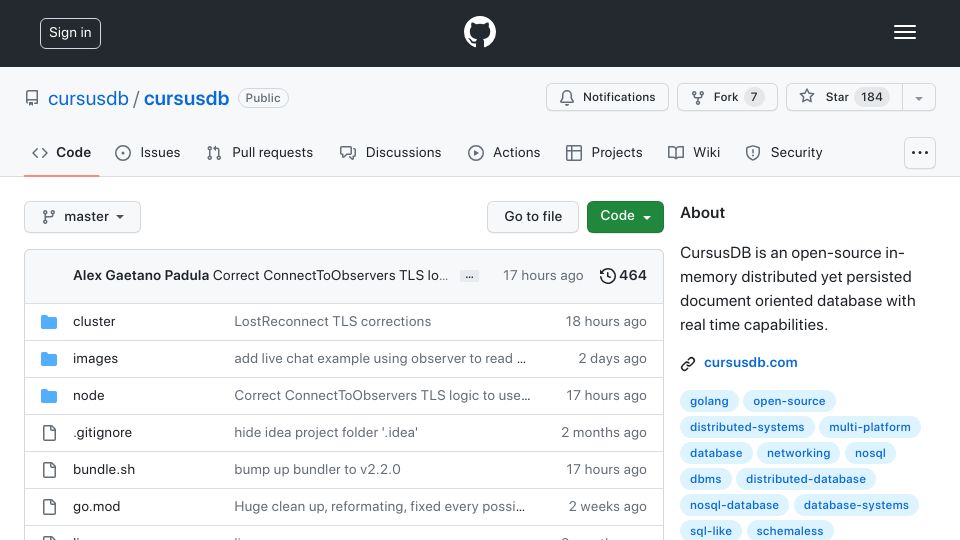Open the Issues tab
This screenshot has width=960, height=540.
(148, 152)
